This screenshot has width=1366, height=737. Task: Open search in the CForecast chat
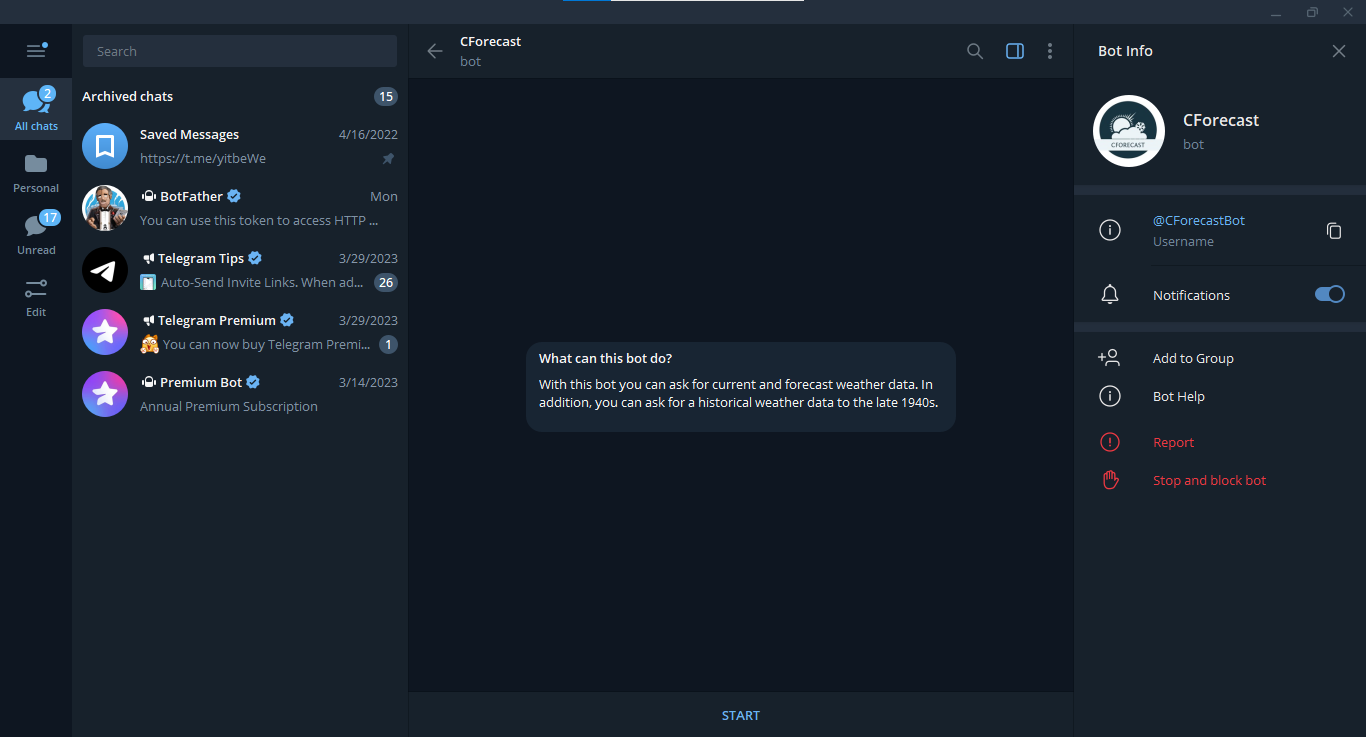974,50
